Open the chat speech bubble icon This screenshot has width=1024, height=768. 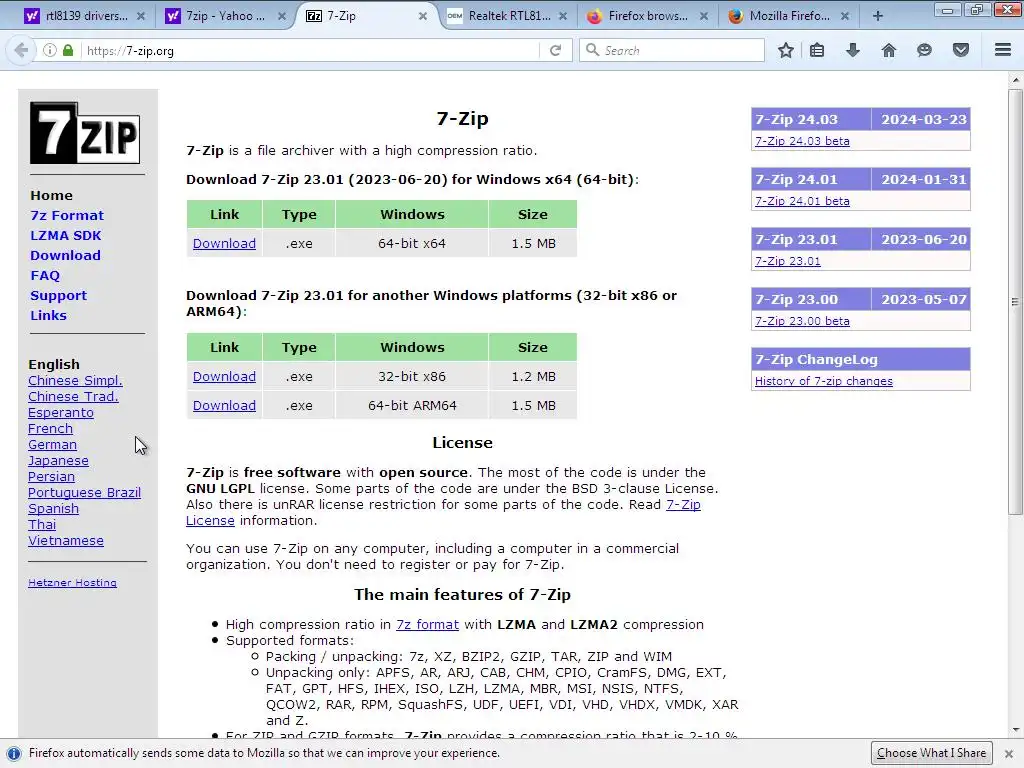pyautogui.click(x=924, y=50)
